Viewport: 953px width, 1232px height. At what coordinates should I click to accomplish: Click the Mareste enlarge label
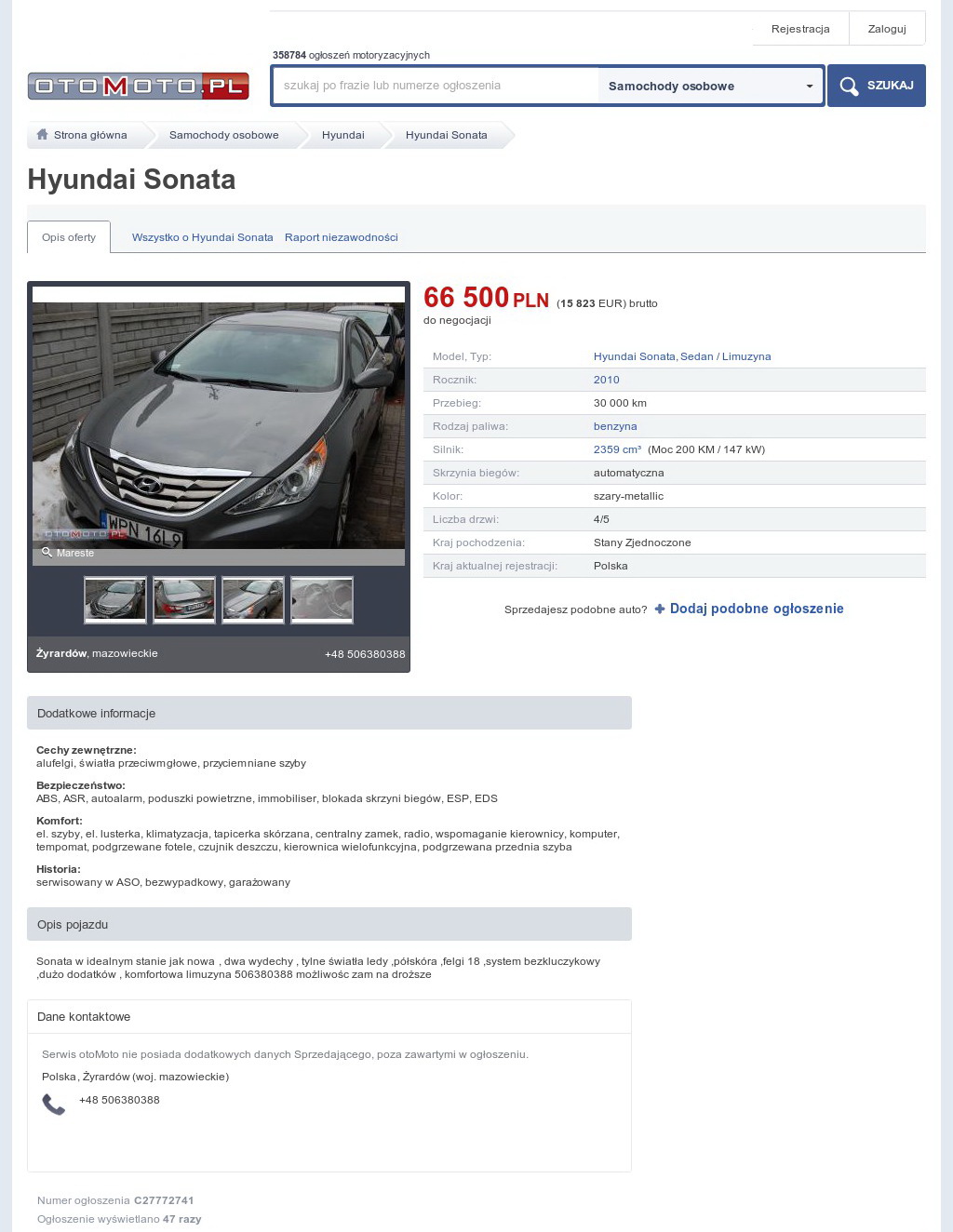pyautogui.click(x=75, y=553)
